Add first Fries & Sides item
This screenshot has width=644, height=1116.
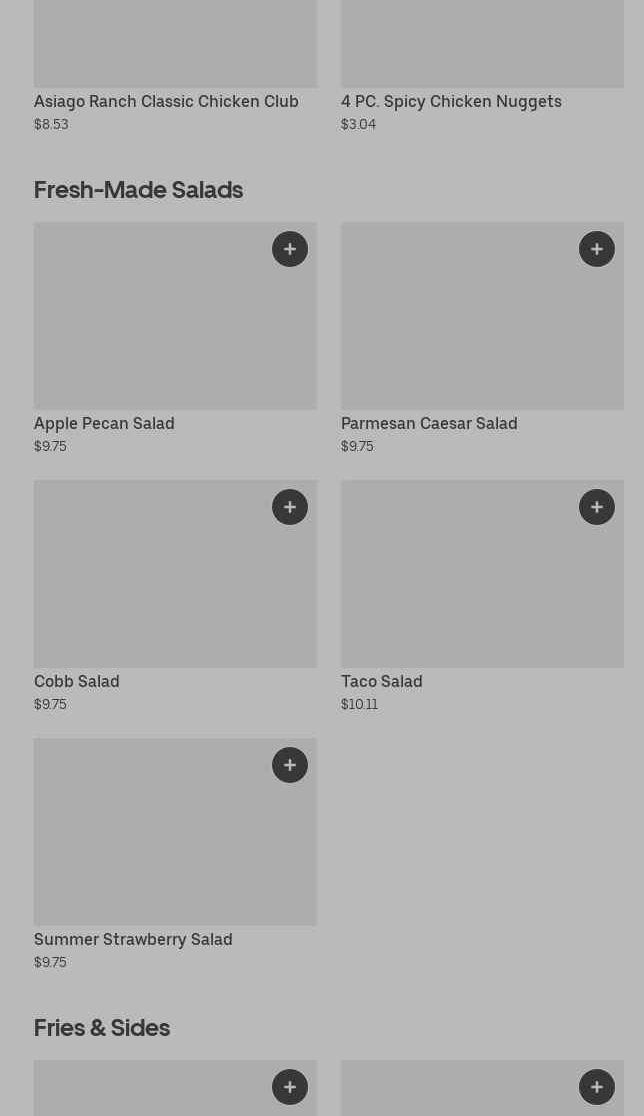[x=290, y=1087]
